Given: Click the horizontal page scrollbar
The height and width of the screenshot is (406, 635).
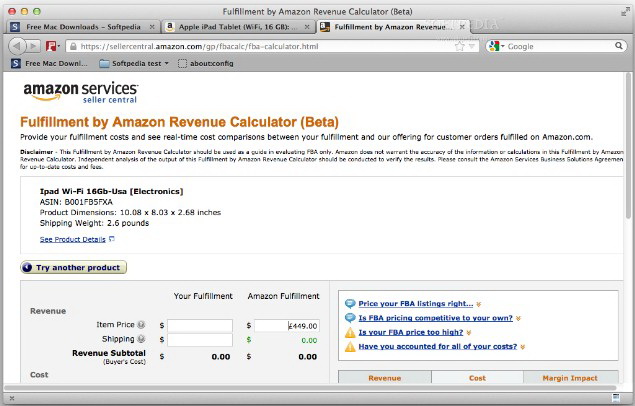Looking at the screenshot, I should click(308, 387).
